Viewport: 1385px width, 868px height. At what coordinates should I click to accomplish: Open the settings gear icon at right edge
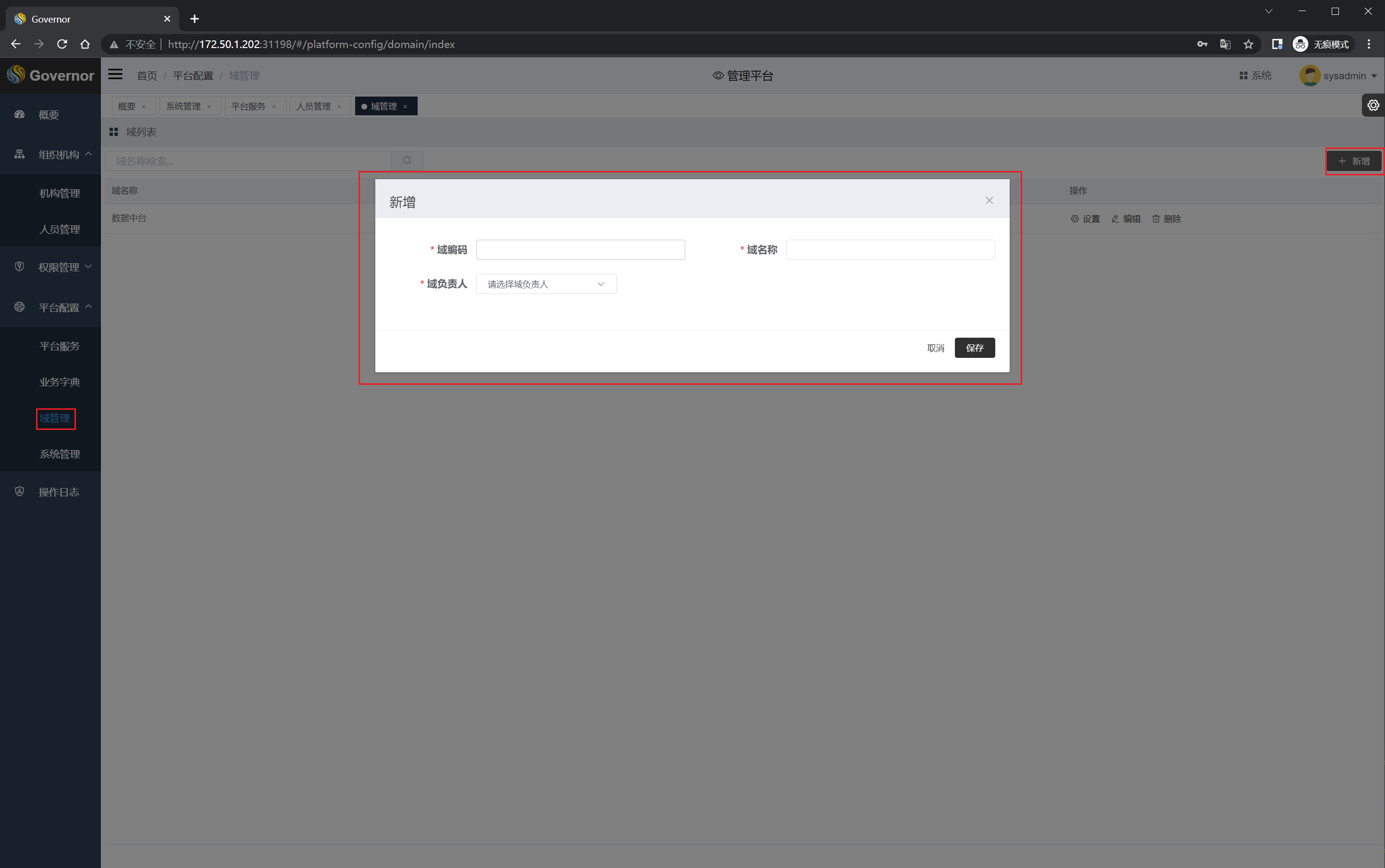click(x=1373, y=106)
